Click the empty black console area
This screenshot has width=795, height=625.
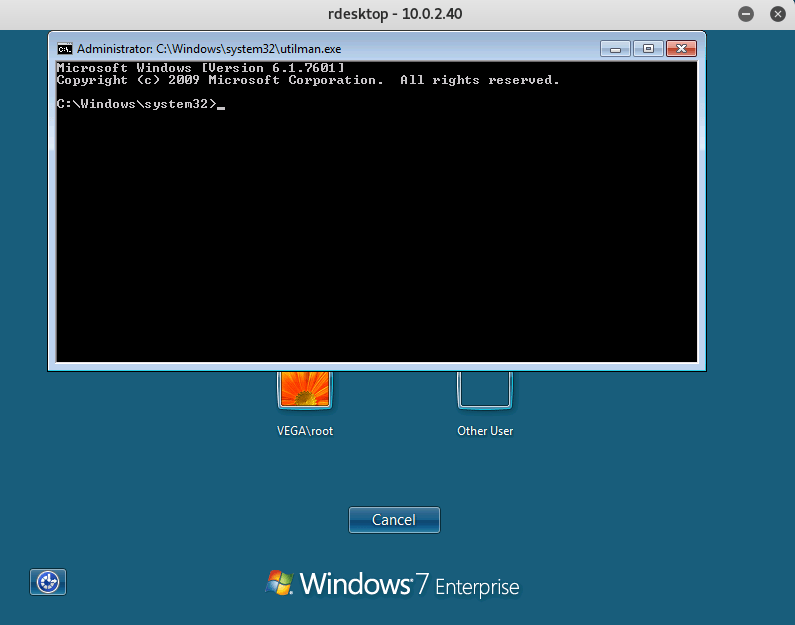click(376, 240)
